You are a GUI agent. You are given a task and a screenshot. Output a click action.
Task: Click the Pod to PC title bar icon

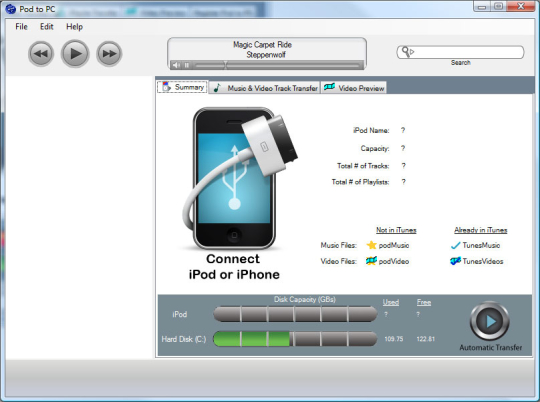[11, 9]
